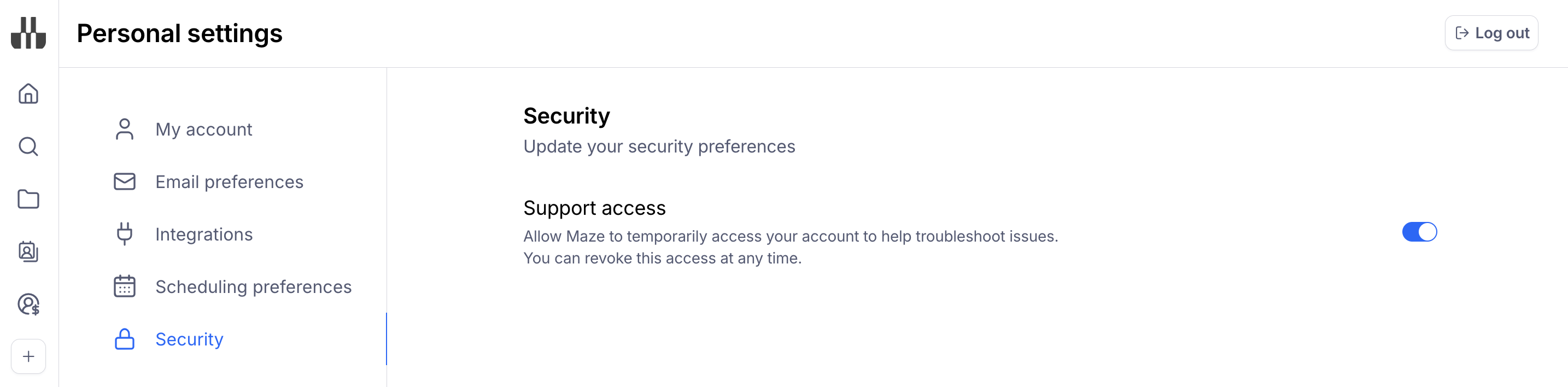Open the Search magnifier icon
This screenshot has width=1568, height=387.
pos(28,146)
